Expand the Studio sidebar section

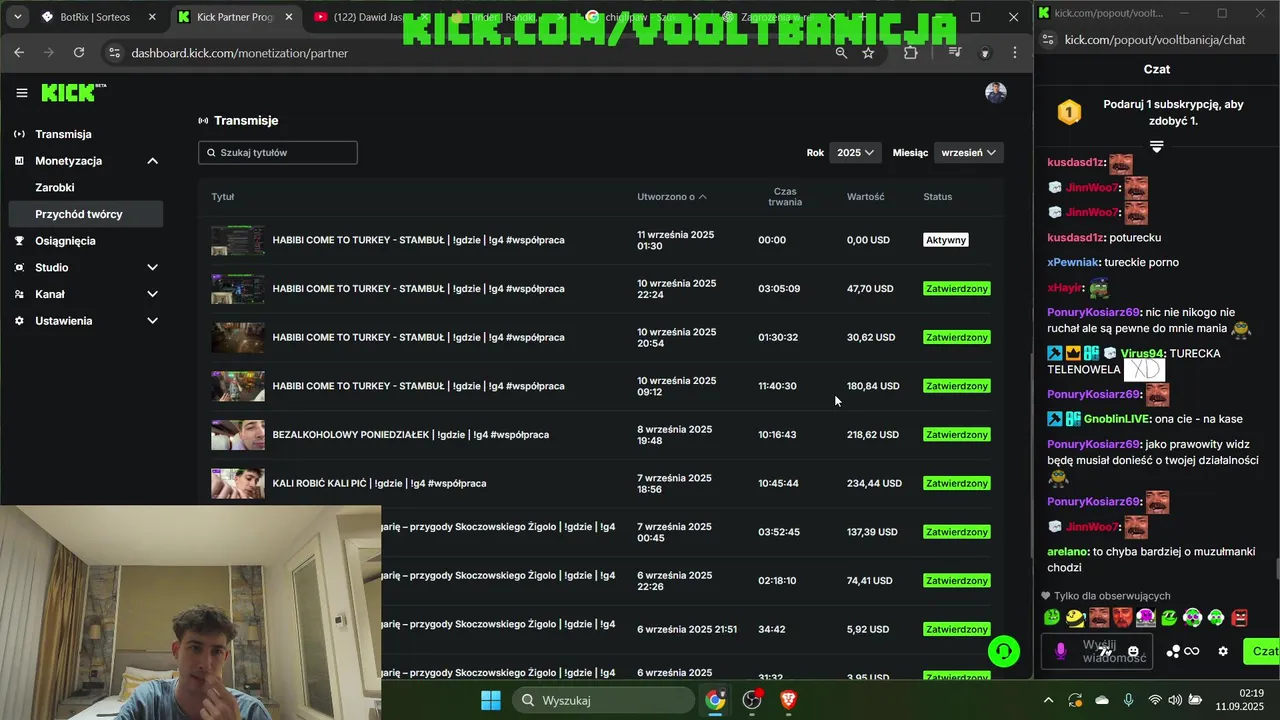152,268
